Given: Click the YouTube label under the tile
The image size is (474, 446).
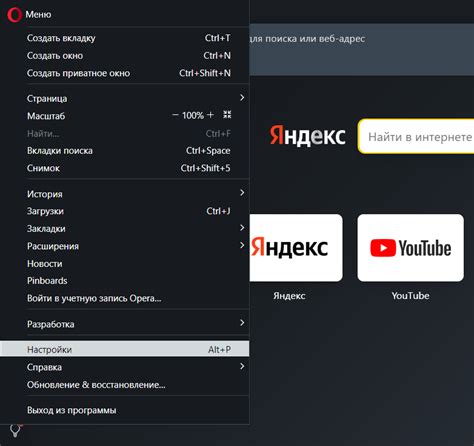Looking at the screenshot, I should (410, 296).
